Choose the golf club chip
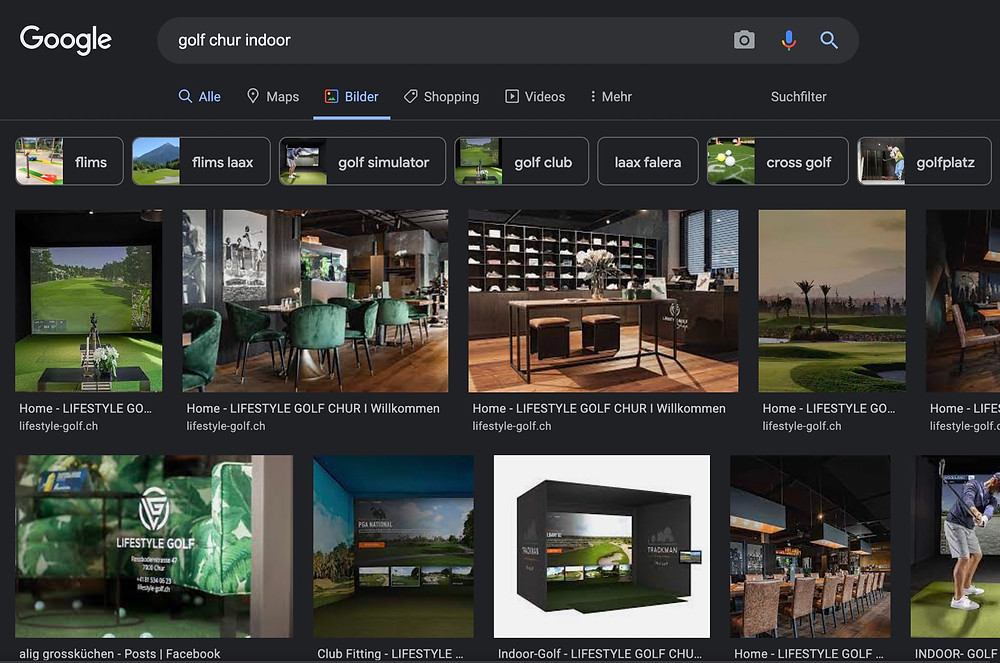Screen dimensions: 1000x663 coord(521,161)
